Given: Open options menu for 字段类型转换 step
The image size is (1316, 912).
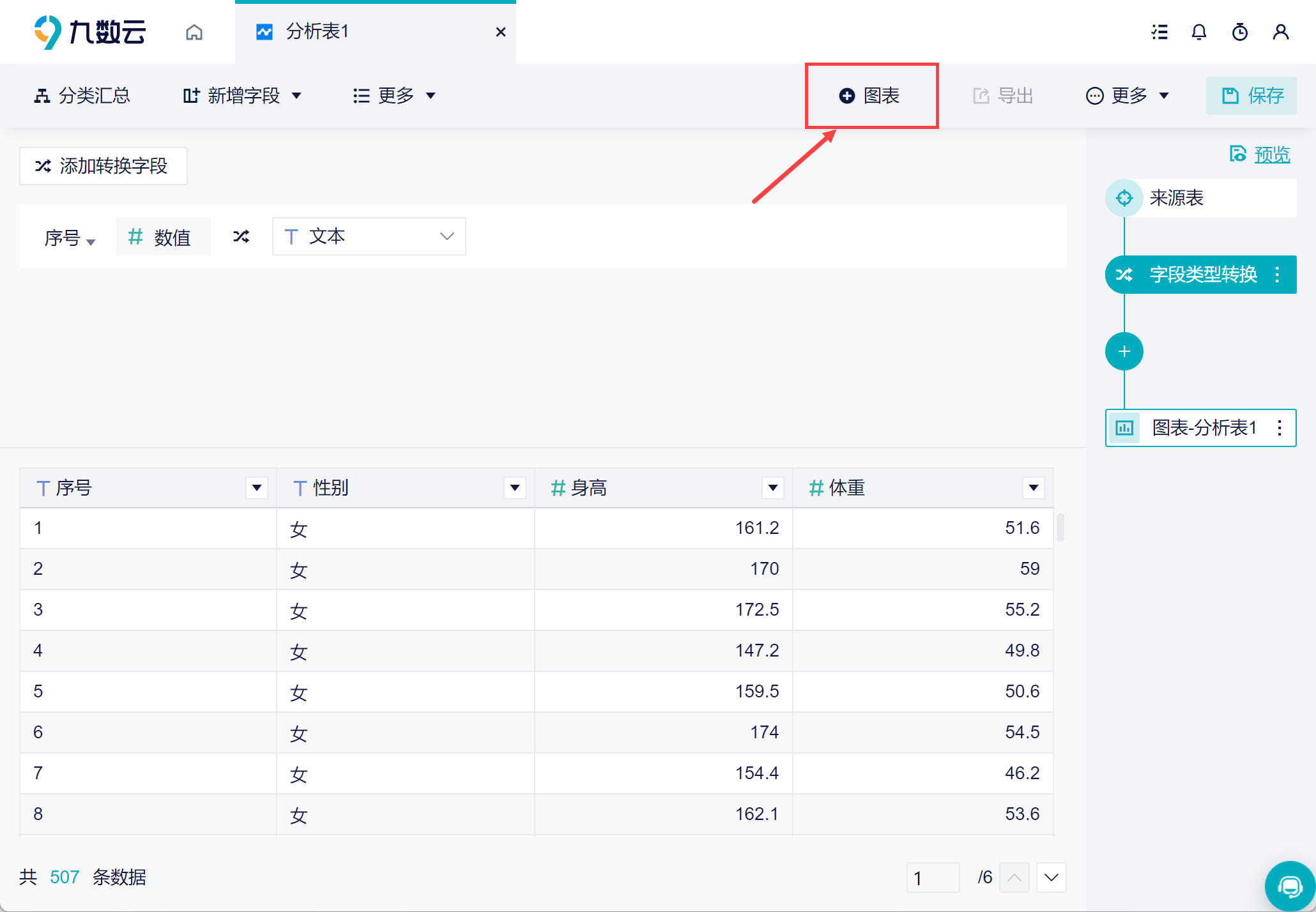Looking at the screenshot, I should (x=1277, y=275).
